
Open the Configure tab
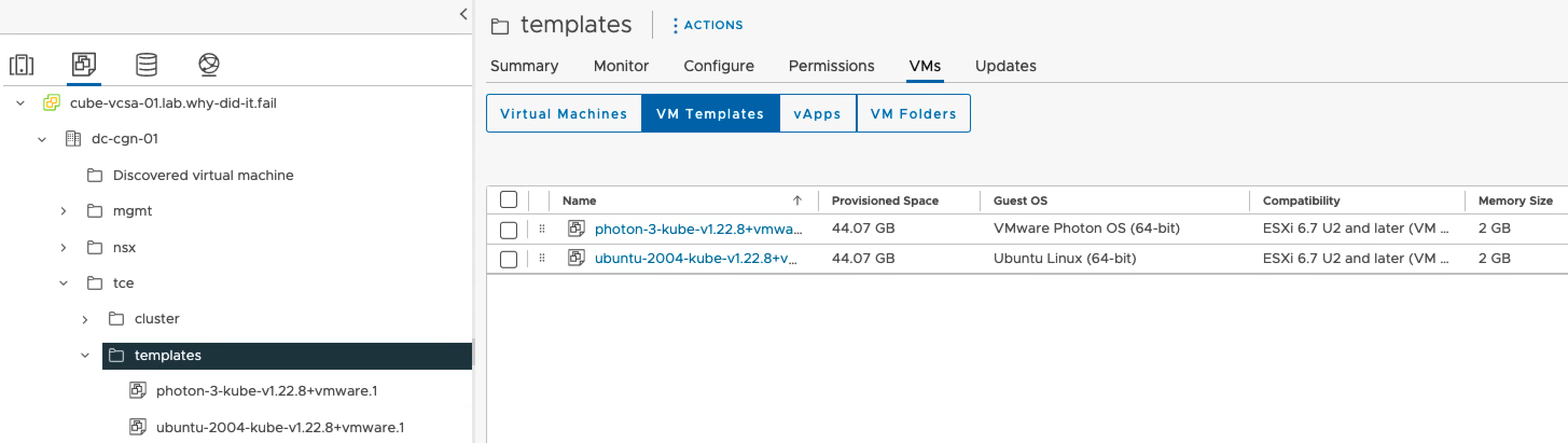coord(718,66)
